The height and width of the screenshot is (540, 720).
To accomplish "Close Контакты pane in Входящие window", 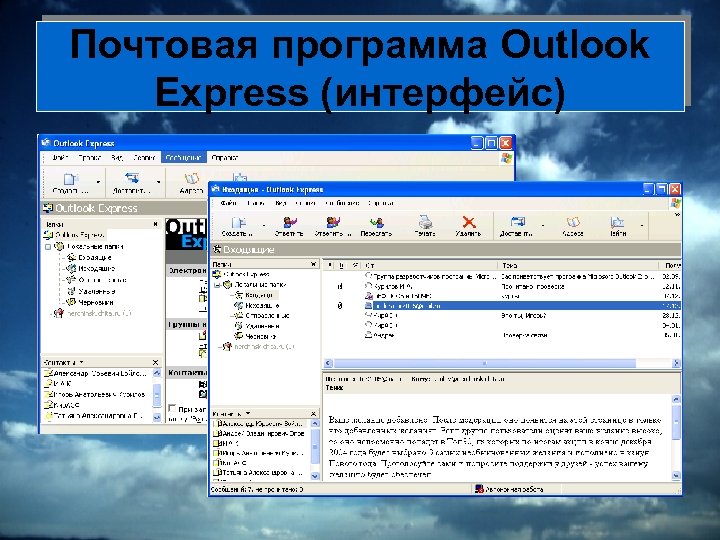I will pos(313,413).
